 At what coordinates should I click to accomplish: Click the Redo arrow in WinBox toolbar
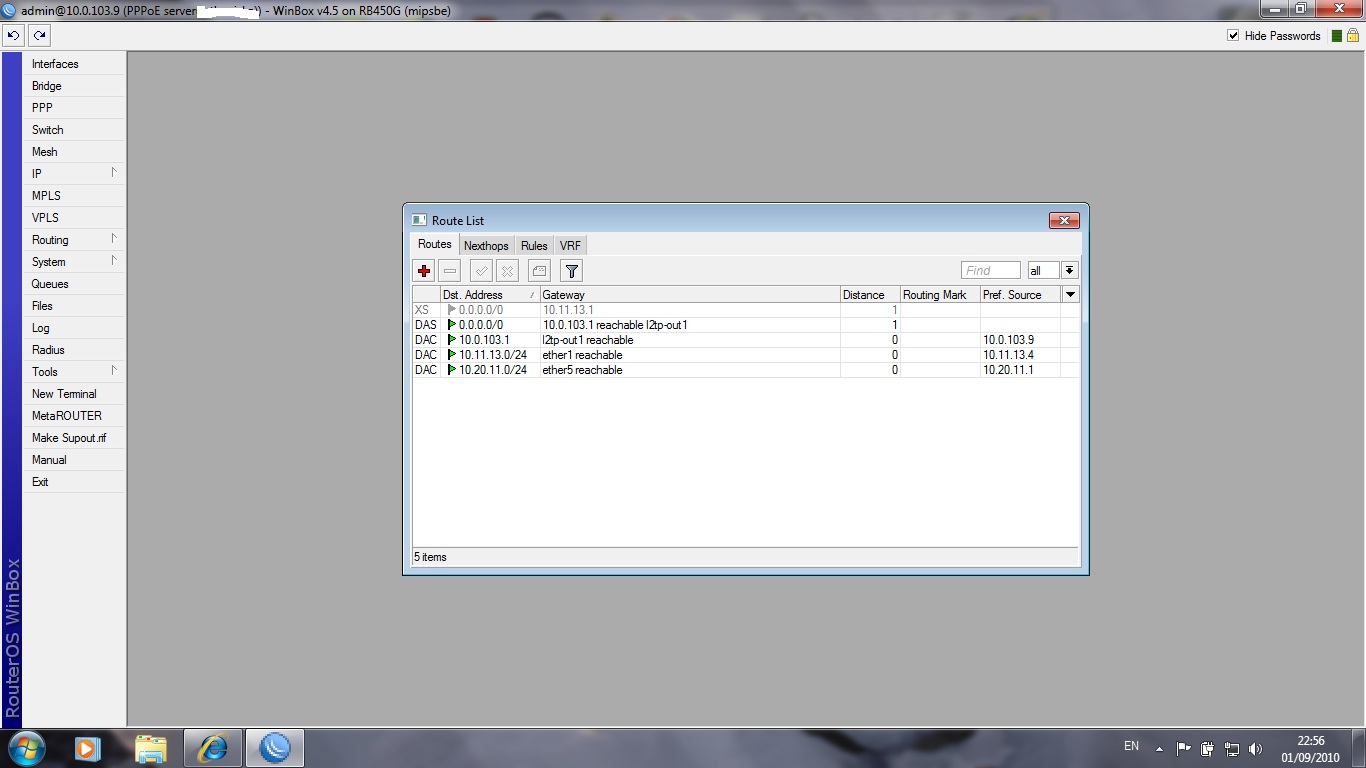click(x=39, y=35)
